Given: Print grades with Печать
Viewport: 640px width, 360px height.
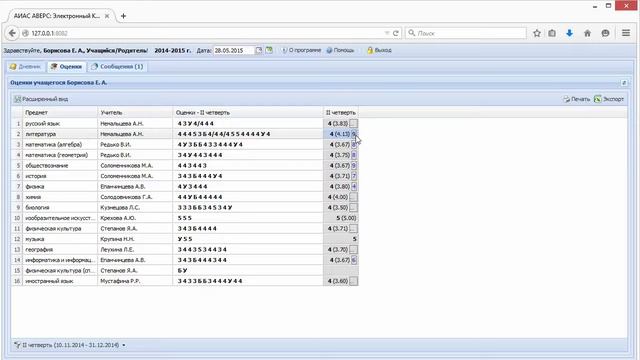Looking at the screenshot, I should 576,99.
